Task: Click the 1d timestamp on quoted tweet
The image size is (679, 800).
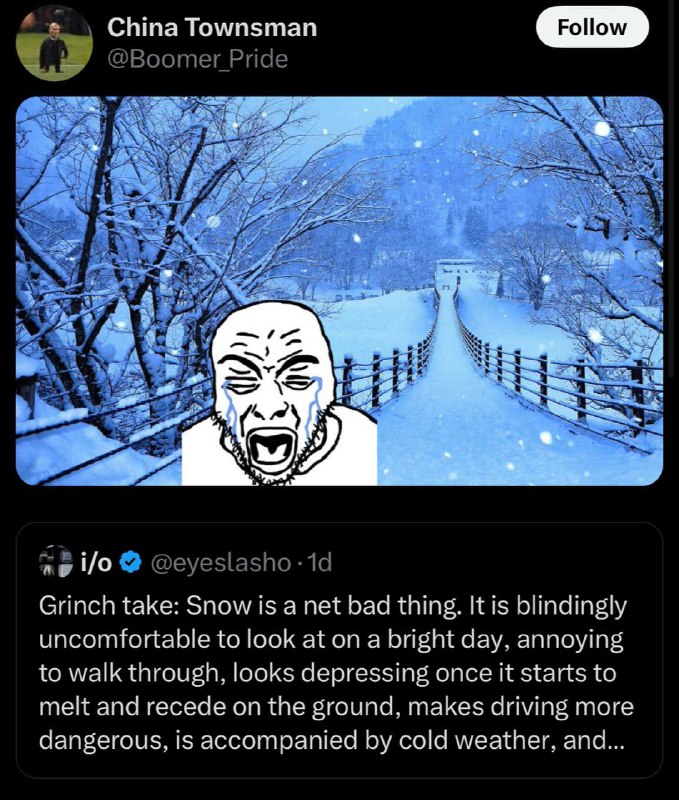Action: click(x=316, y=562)
